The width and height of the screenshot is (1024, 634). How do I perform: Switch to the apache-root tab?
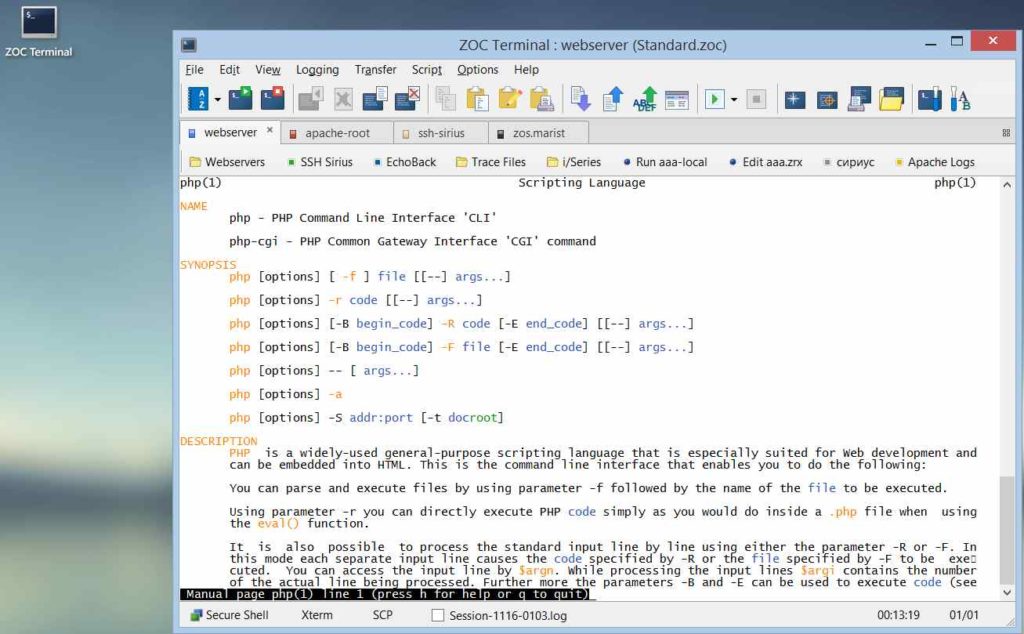(x=337, y=133)
